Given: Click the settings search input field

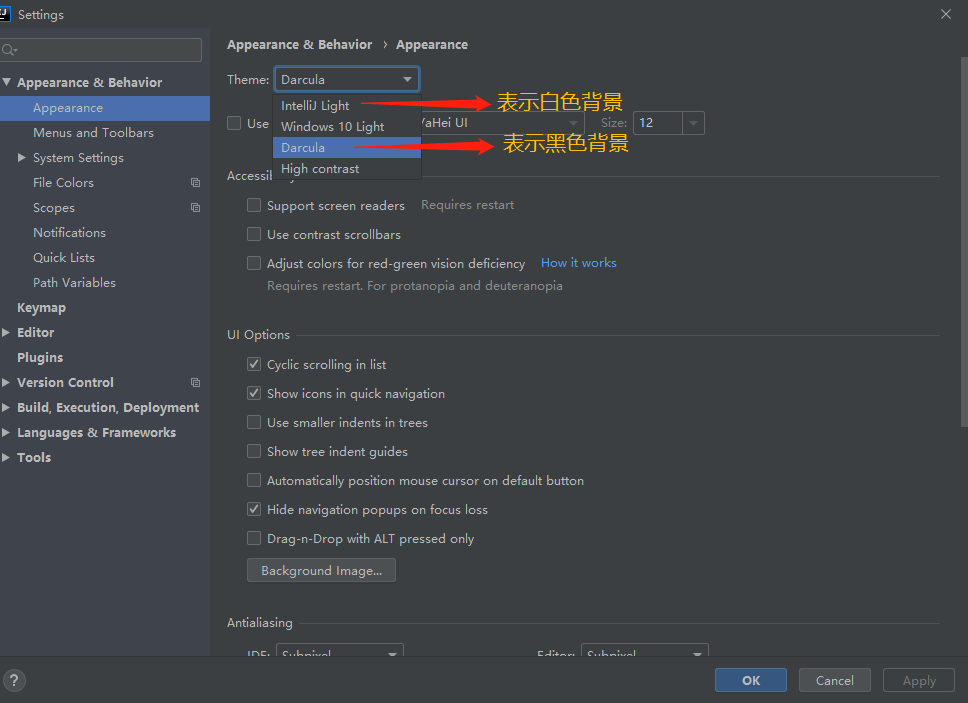Looking at the screenshot, I should [101, 50].
